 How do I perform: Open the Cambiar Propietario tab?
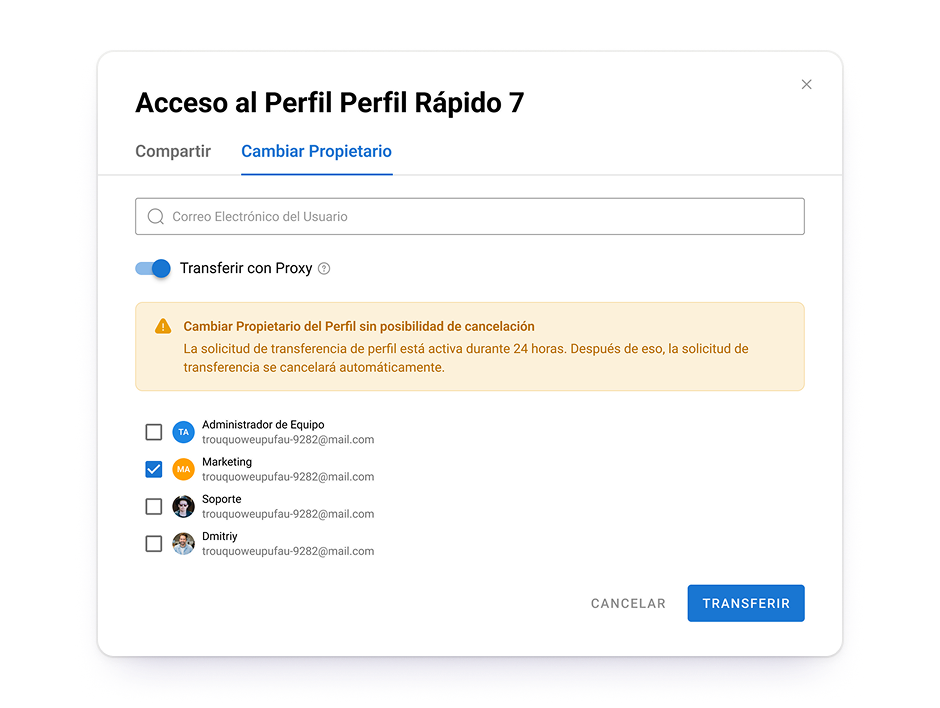point(316,152)
